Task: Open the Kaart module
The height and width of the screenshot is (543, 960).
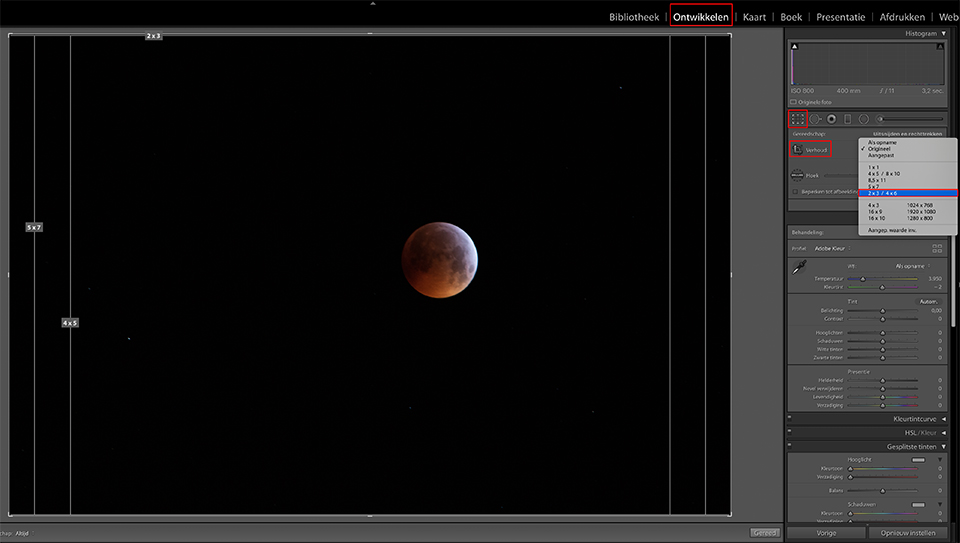Action: coord(754,17)
